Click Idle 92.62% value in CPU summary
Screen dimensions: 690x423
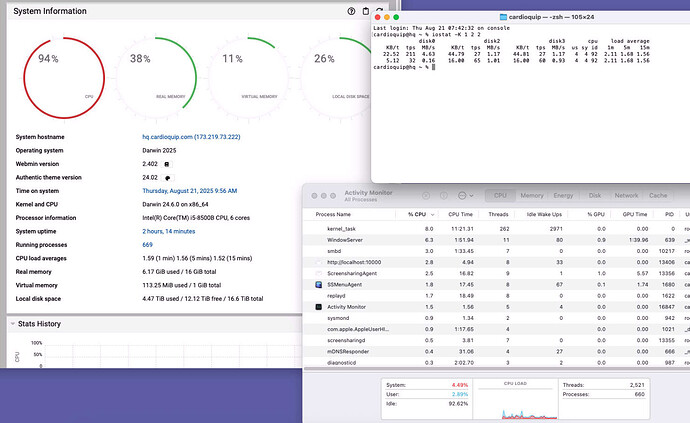point(459,404)
